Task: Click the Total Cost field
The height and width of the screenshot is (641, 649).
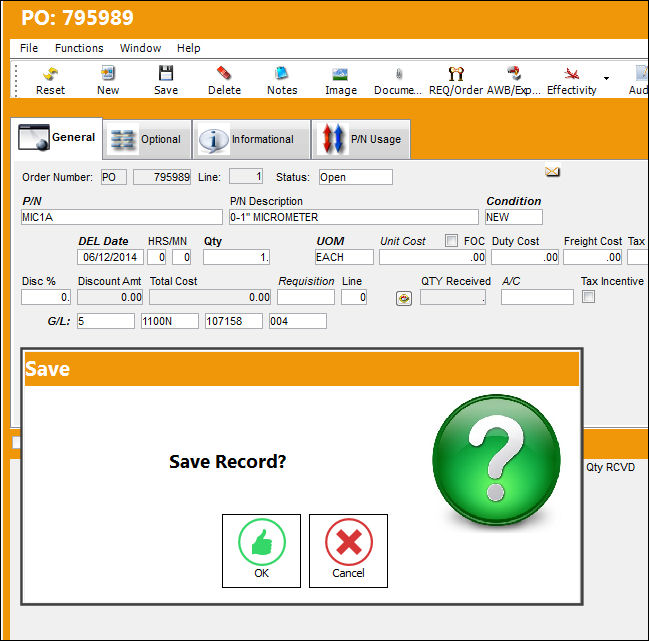Action: pyautogui.click(x=210, y=297)
